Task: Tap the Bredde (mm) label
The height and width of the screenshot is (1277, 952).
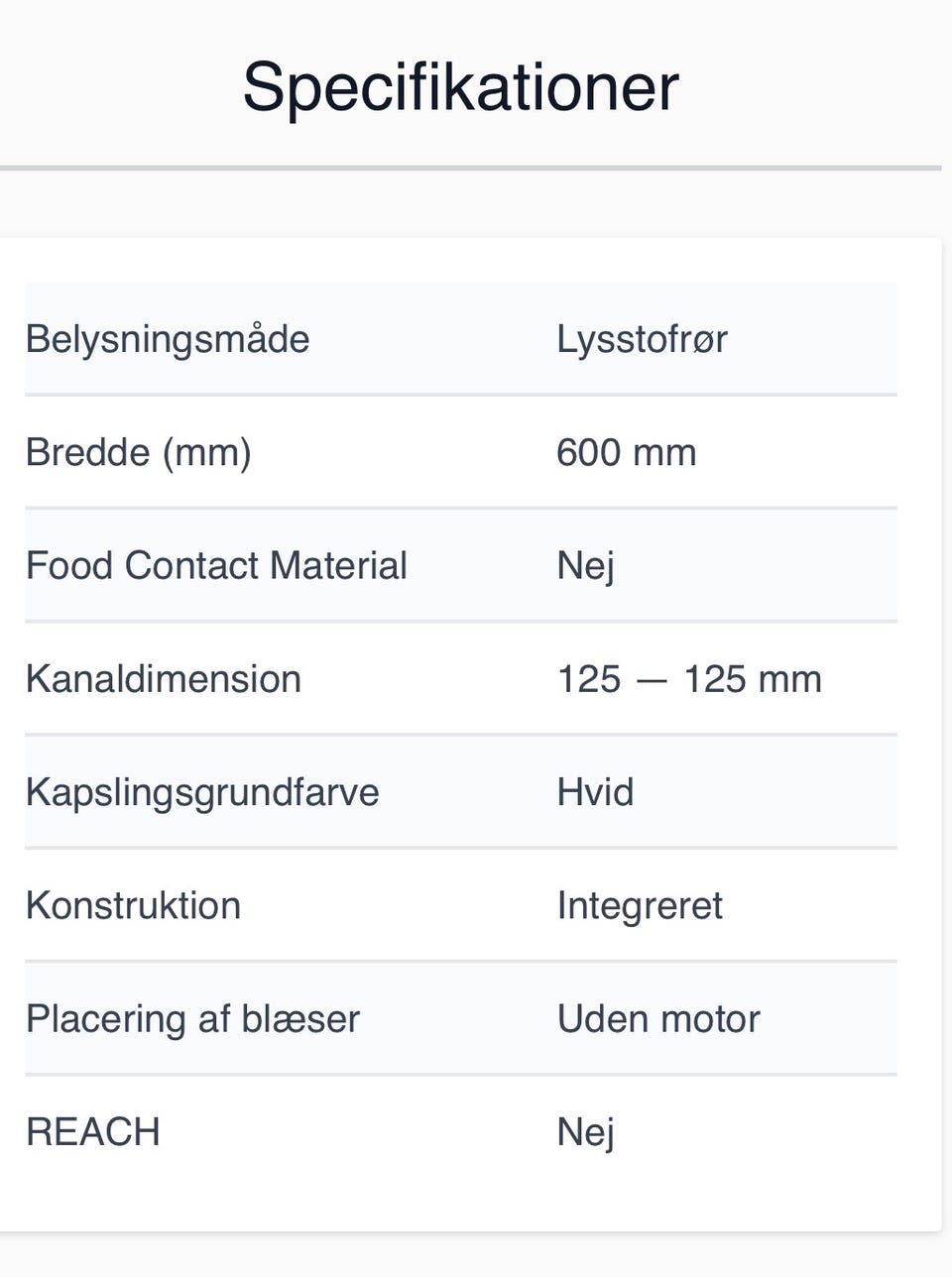Action: [138, 452]
